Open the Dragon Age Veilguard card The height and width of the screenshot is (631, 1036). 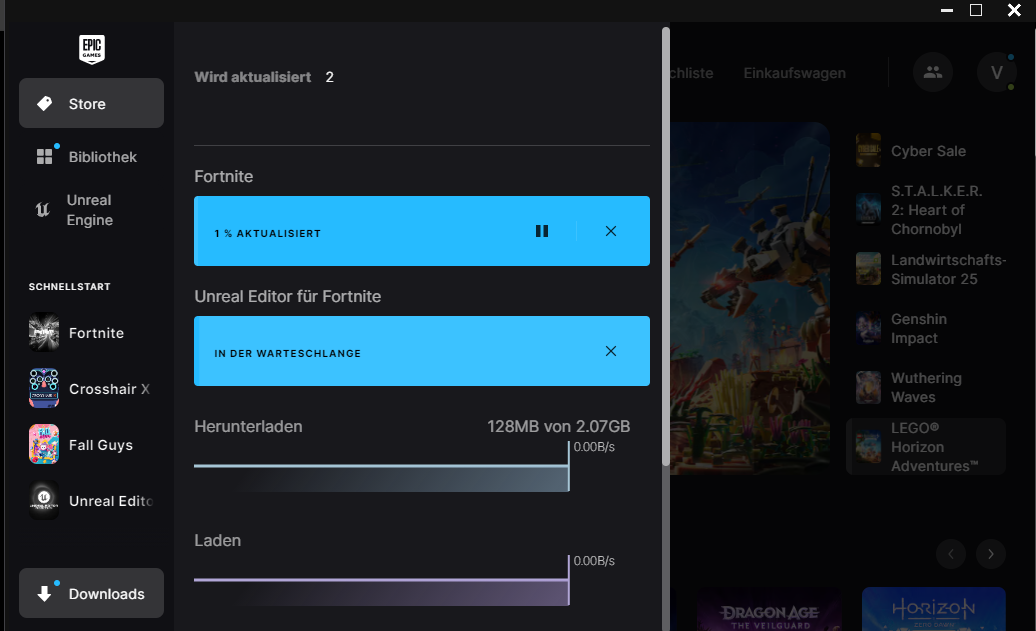point(770,610)
